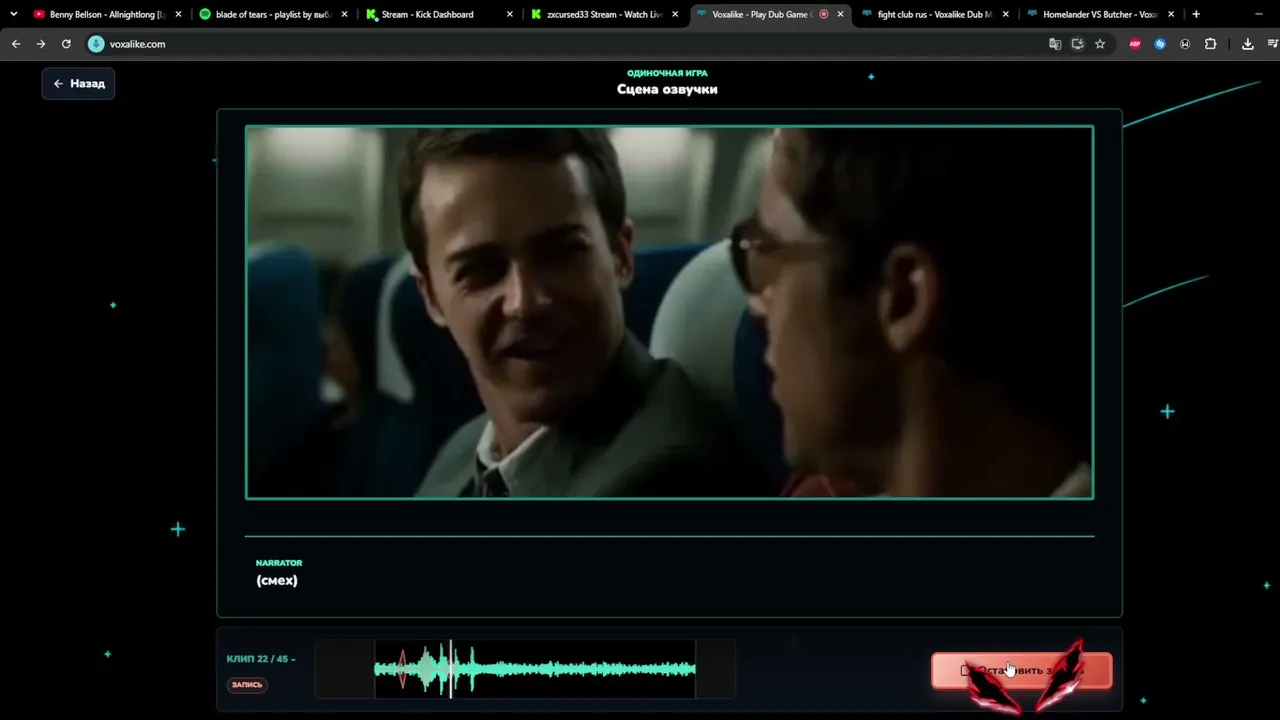Viewport: 1280px width, 720px height.
Task: Click the КЛИП 22 / 45 counter
Action: click(261, 659)
